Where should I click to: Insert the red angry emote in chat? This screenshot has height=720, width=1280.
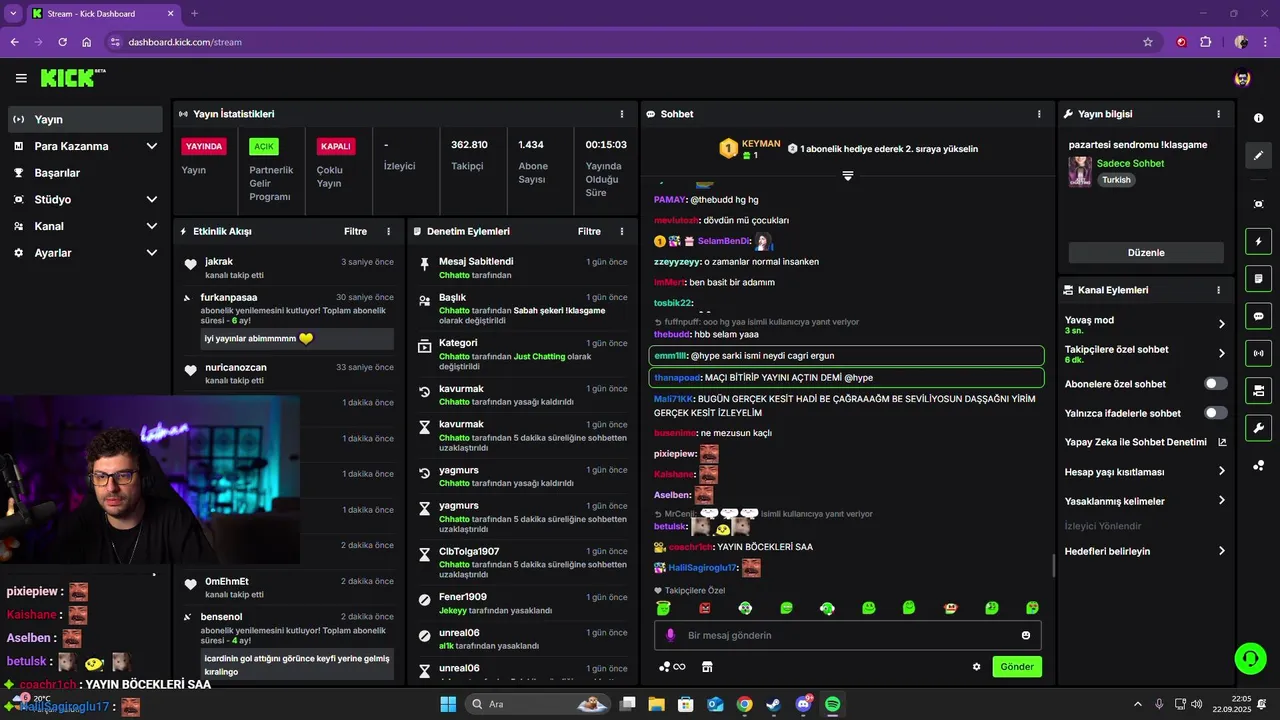click(705, 608)
